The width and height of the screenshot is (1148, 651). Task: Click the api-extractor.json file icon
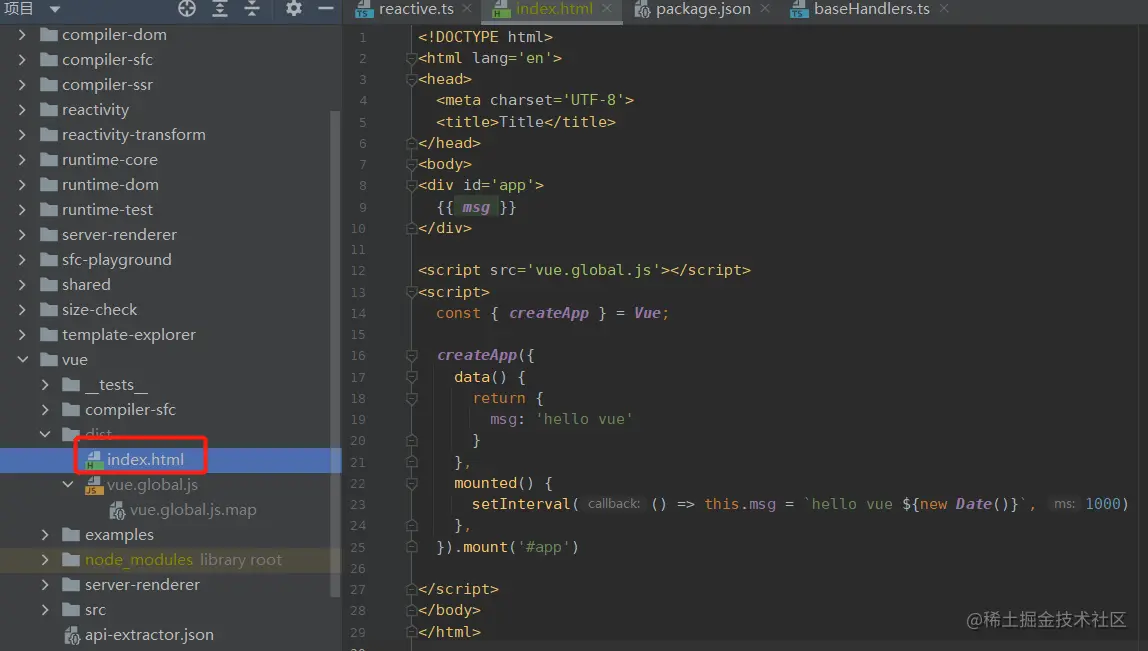[x=72, y=635]
